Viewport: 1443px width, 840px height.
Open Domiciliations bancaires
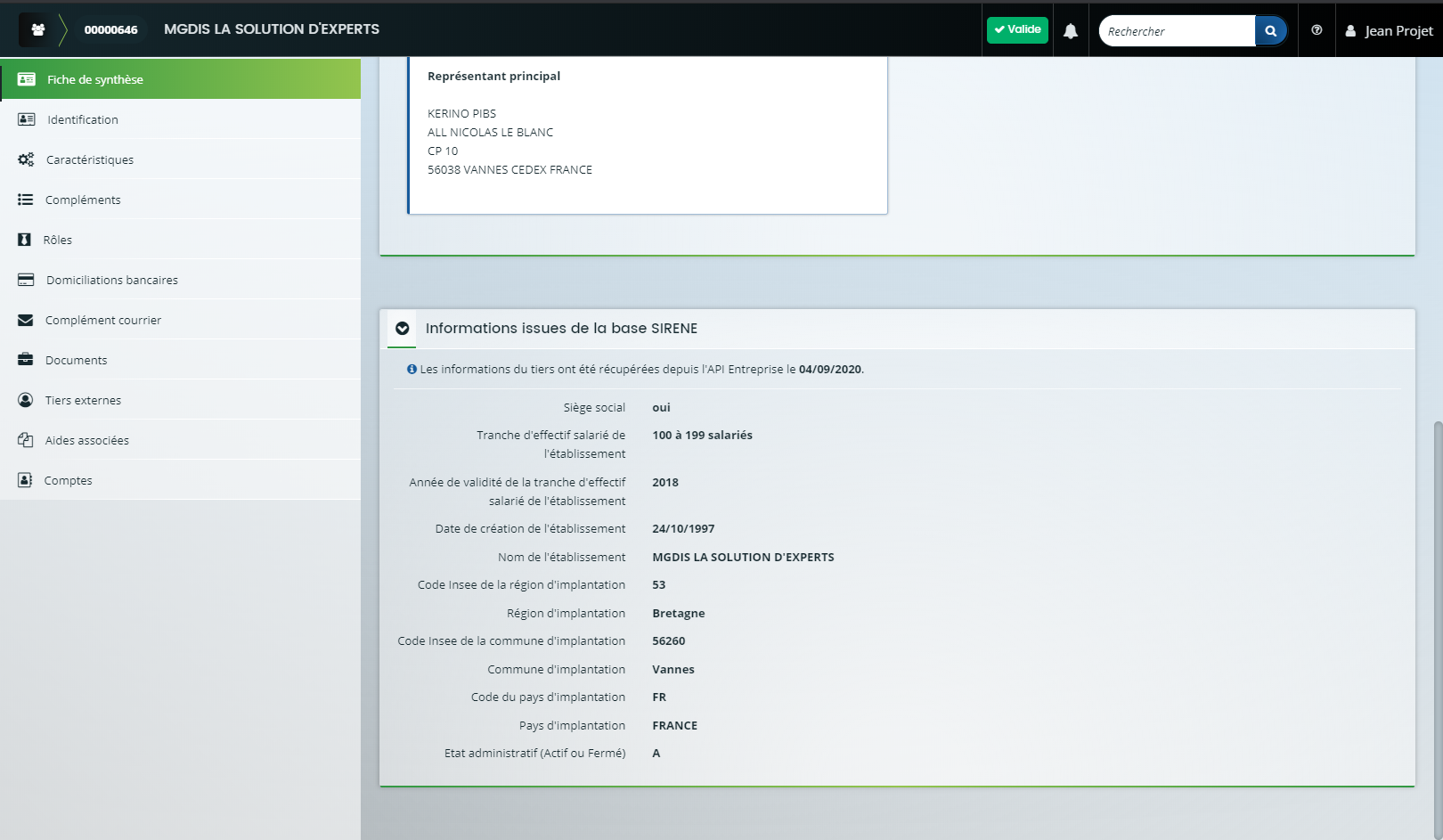pyautogui.click(x=180, y=280)
